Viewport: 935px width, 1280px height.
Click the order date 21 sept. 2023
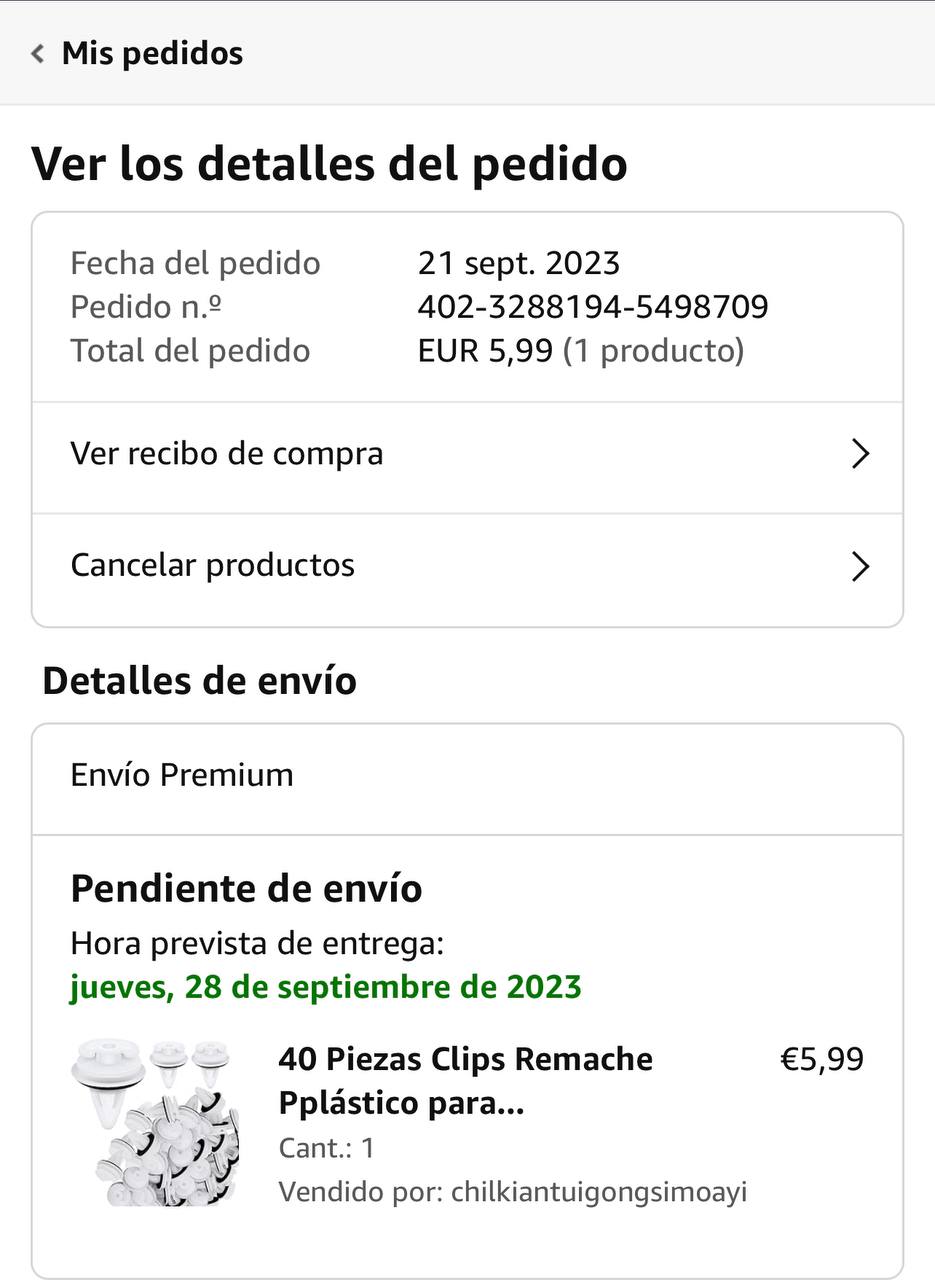[518, 263]
